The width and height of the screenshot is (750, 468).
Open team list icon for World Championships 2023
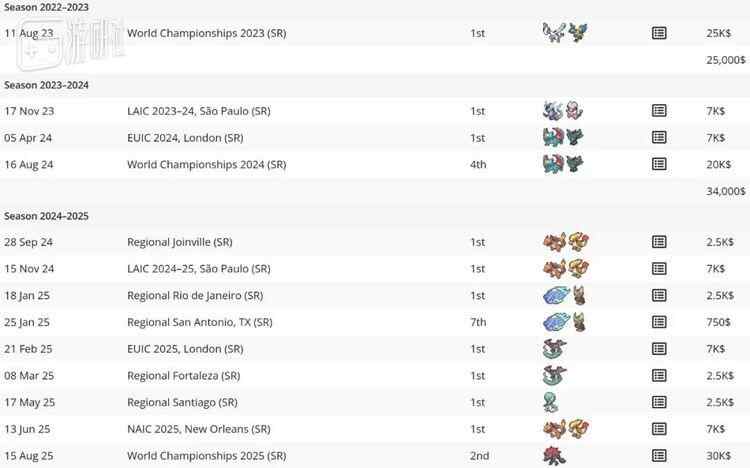pyautogui.click(x=659, y=33)
